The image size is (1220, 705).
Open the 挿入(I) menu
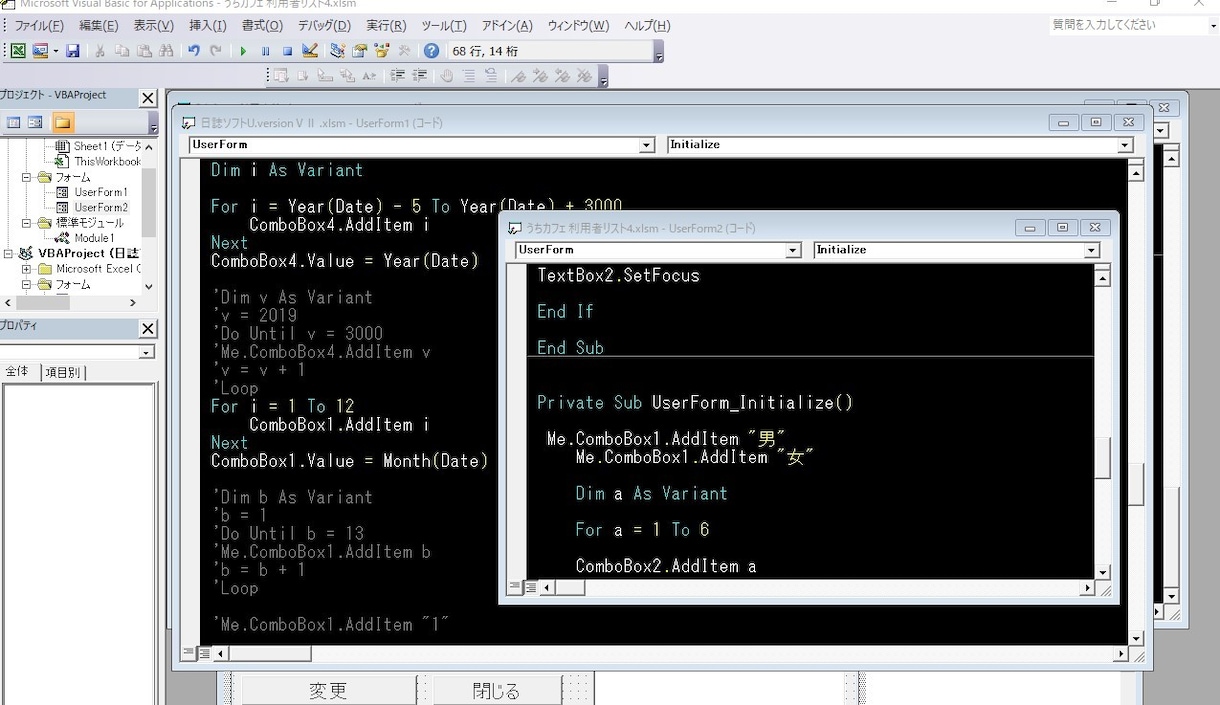click(207, 26)
